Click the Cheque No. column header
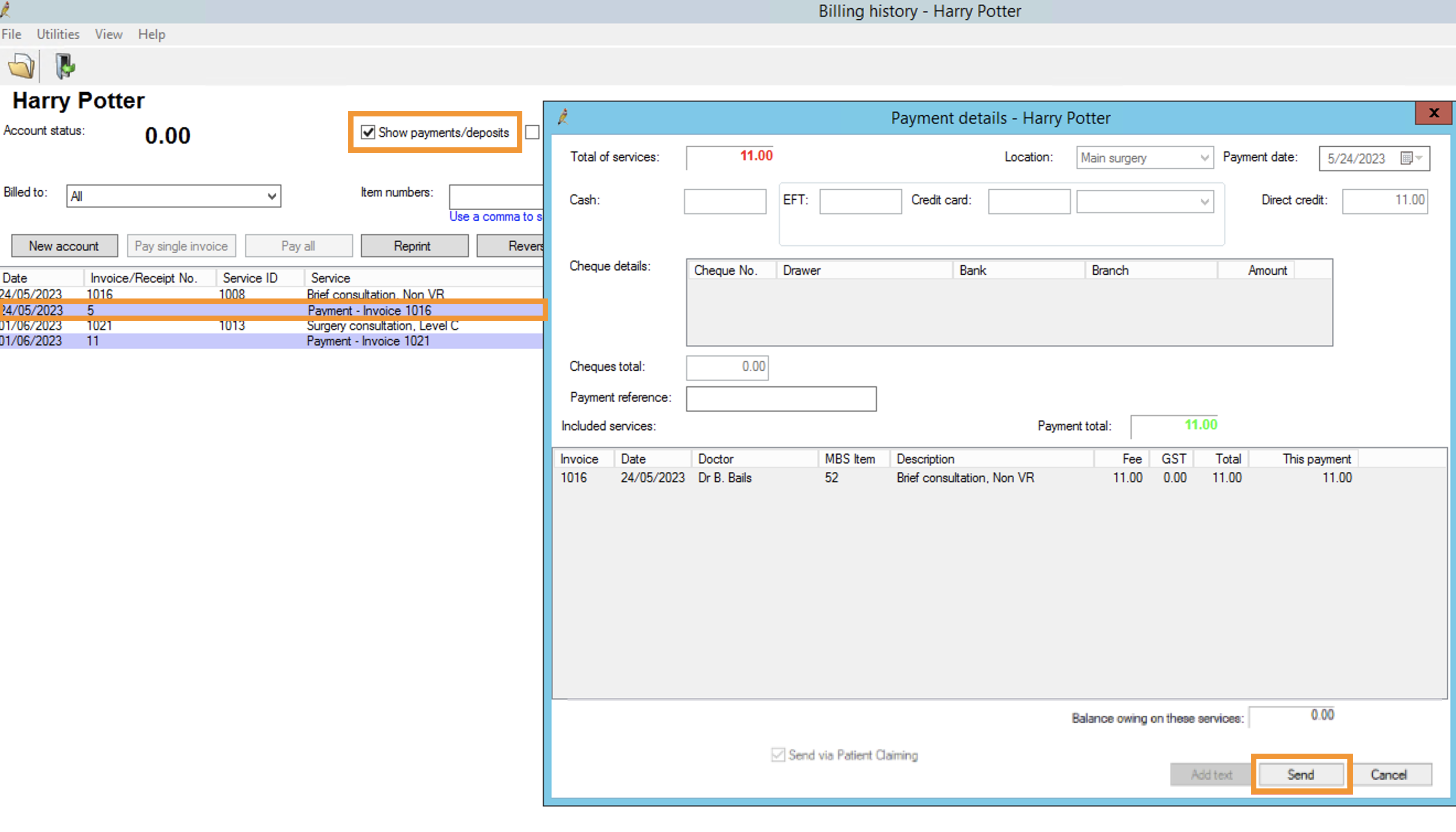1456x832 pixels. coord(732,270)
